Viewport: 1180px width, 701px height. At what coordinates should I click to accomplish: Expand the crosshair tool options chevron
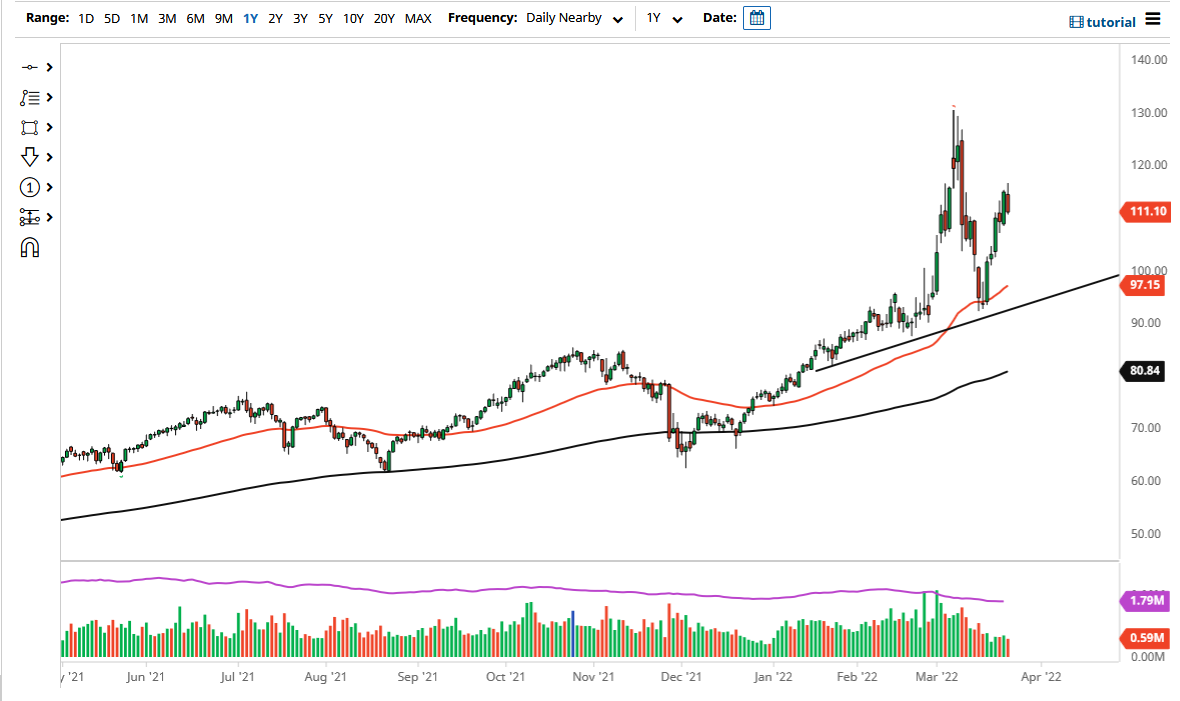point(48,67)
